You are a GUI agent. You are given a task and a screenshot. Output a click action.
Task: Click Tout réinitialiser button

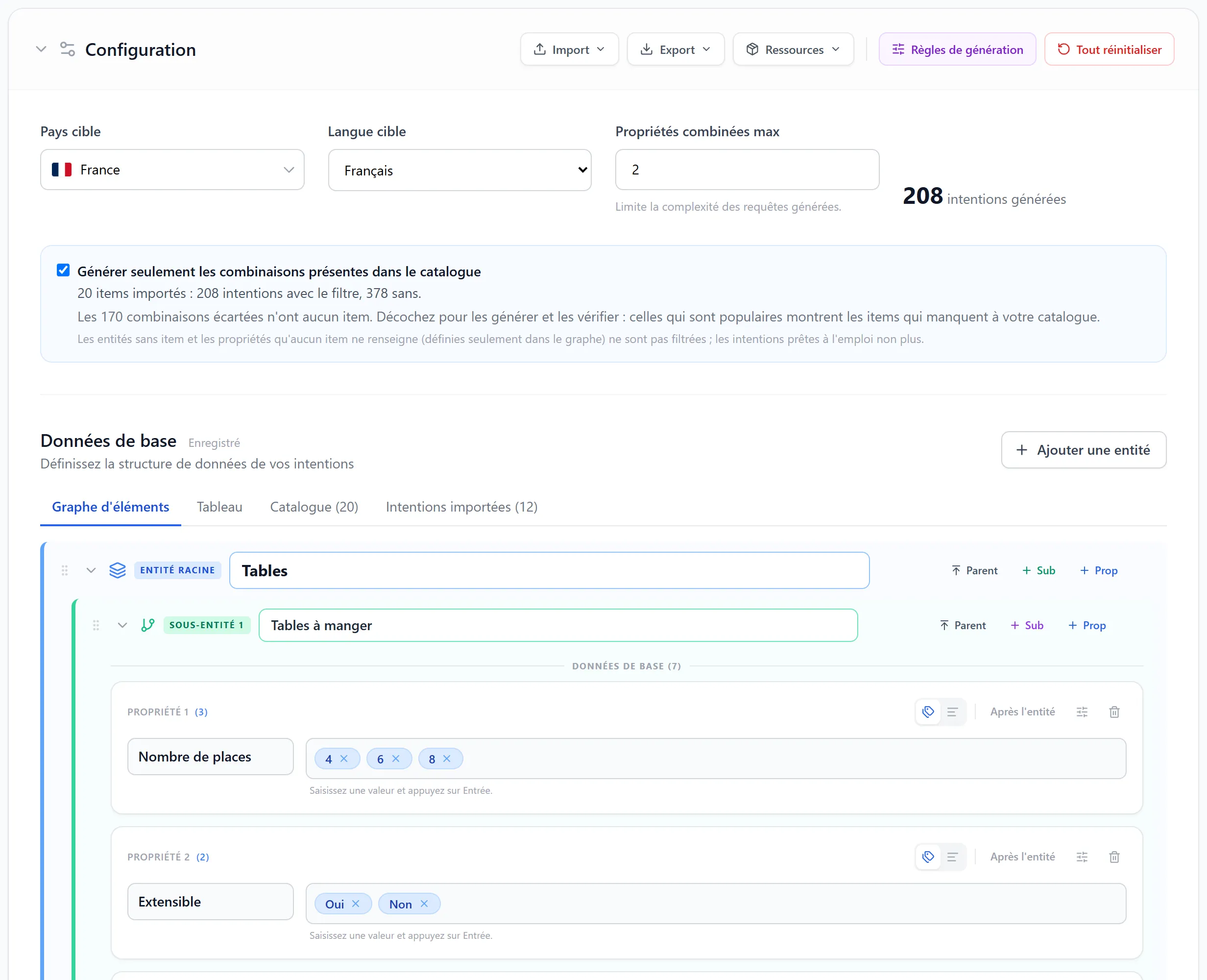tap(1109, 49)
